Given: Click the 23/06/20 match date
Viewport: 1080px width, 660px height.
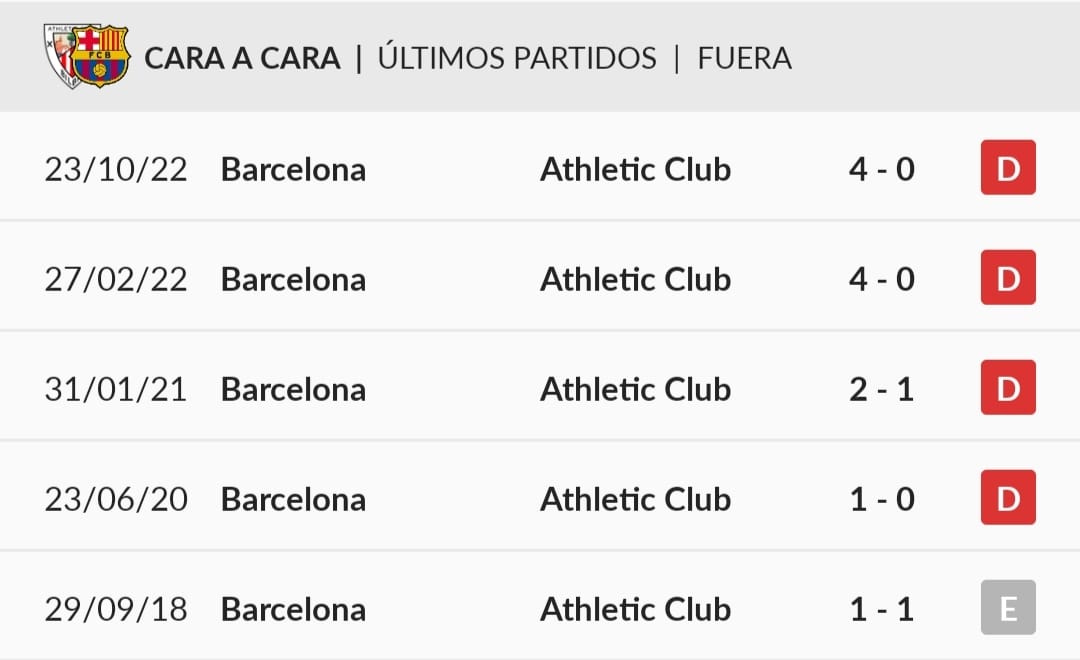Looking at the screenshot, I should [116, 499].
